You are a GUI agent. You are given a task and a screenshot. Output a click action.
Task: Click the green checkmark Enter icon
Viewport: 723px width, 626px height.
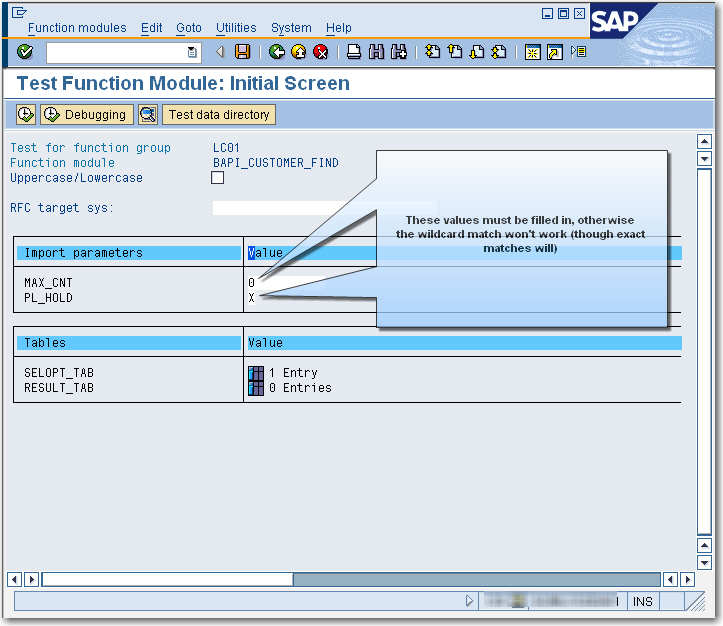pyautogui.click(x=25, y=52)
